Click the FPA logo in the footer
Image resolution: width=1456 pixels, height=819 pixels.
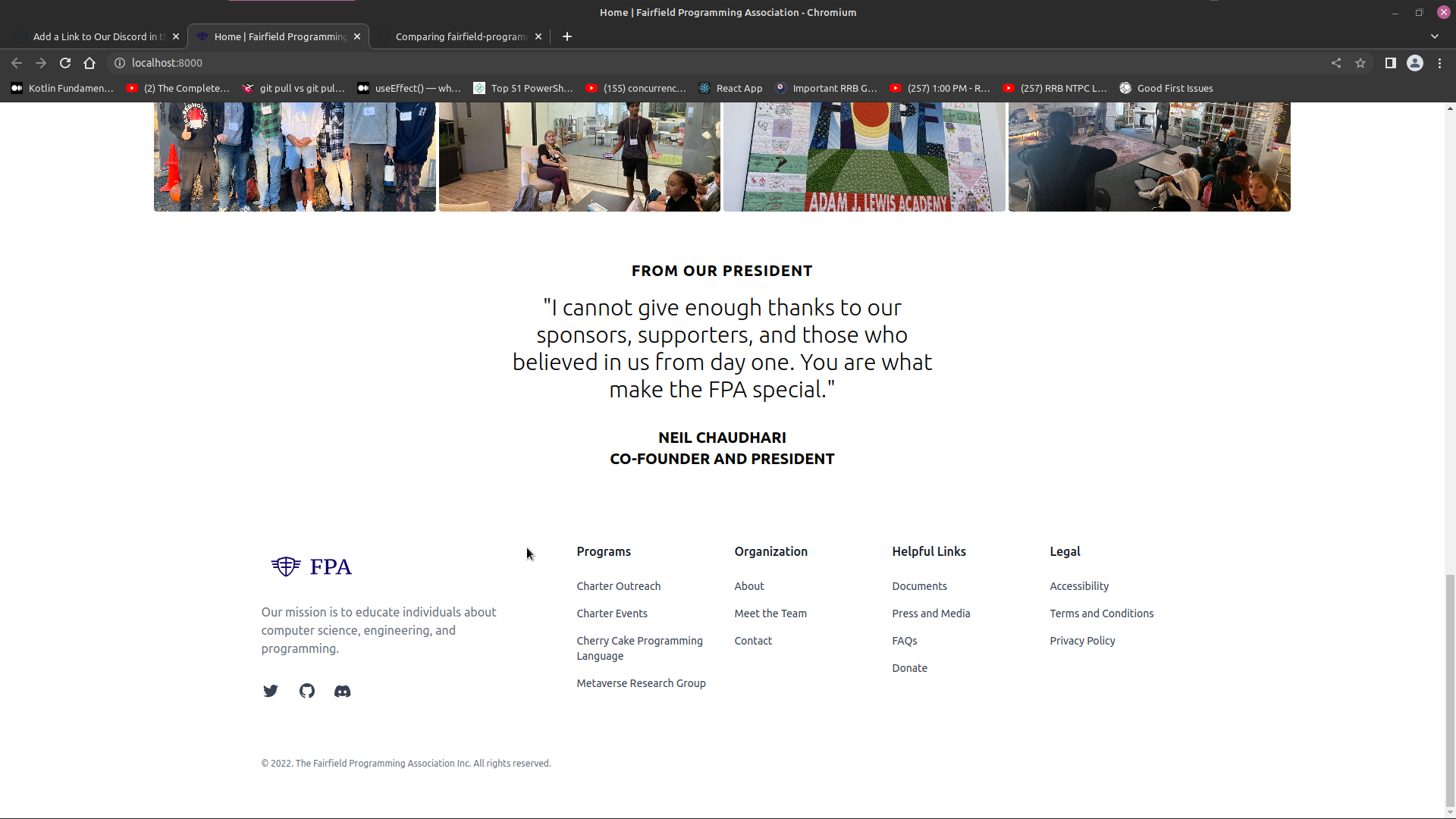[311, 566]
